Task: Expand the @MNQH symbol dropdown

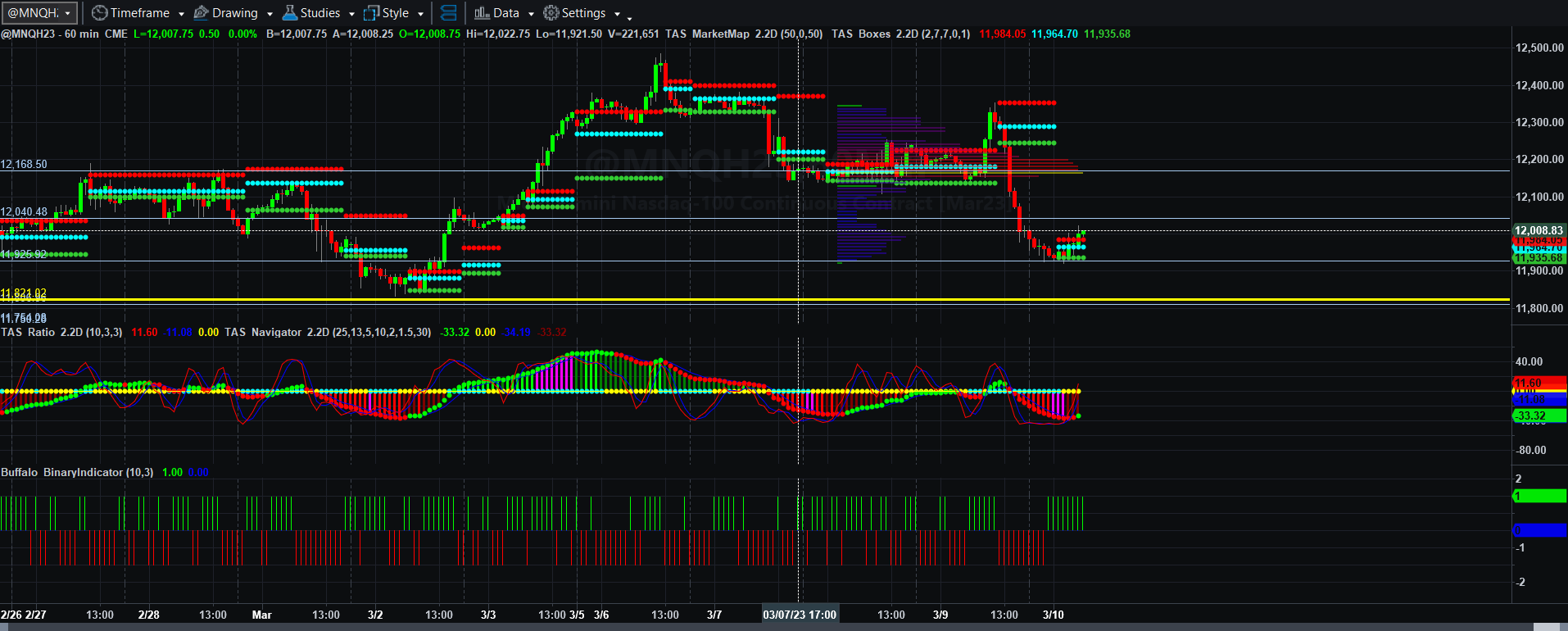Action: click(68, 13)
